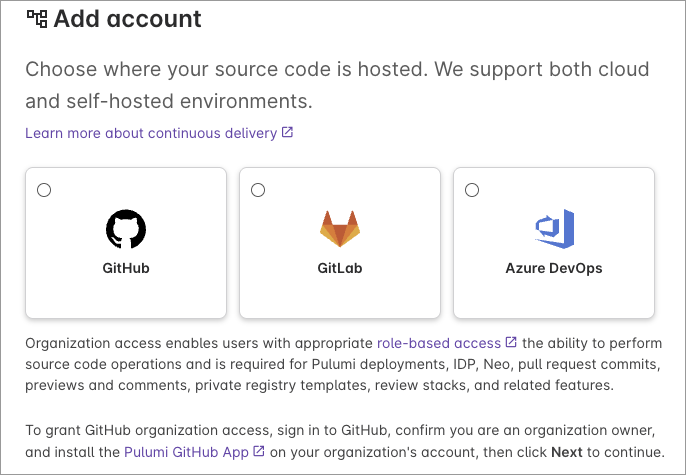Click the Azure DevOps logo
This screenshot has height=475, width=686.
[x=554, y=229]
